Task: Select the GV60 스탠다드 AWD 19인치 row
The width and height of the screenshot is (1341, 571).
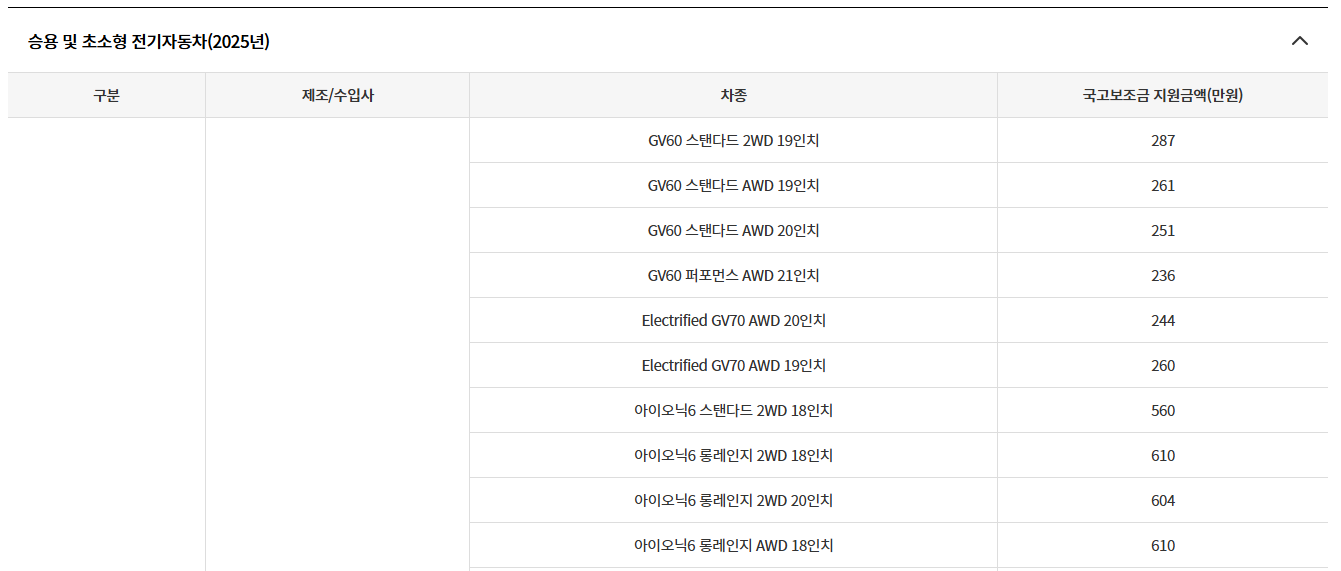Action: click(899, 186)
